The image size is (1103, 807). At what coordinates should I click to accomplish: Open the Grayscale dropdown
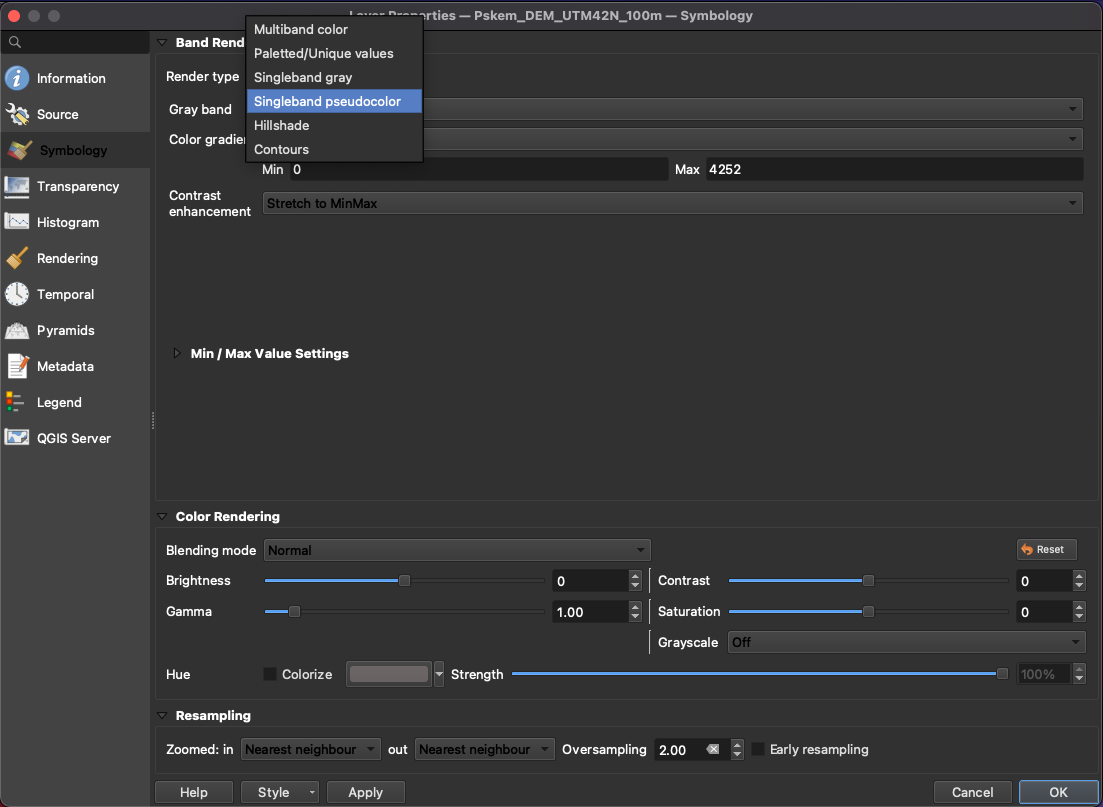906,642
